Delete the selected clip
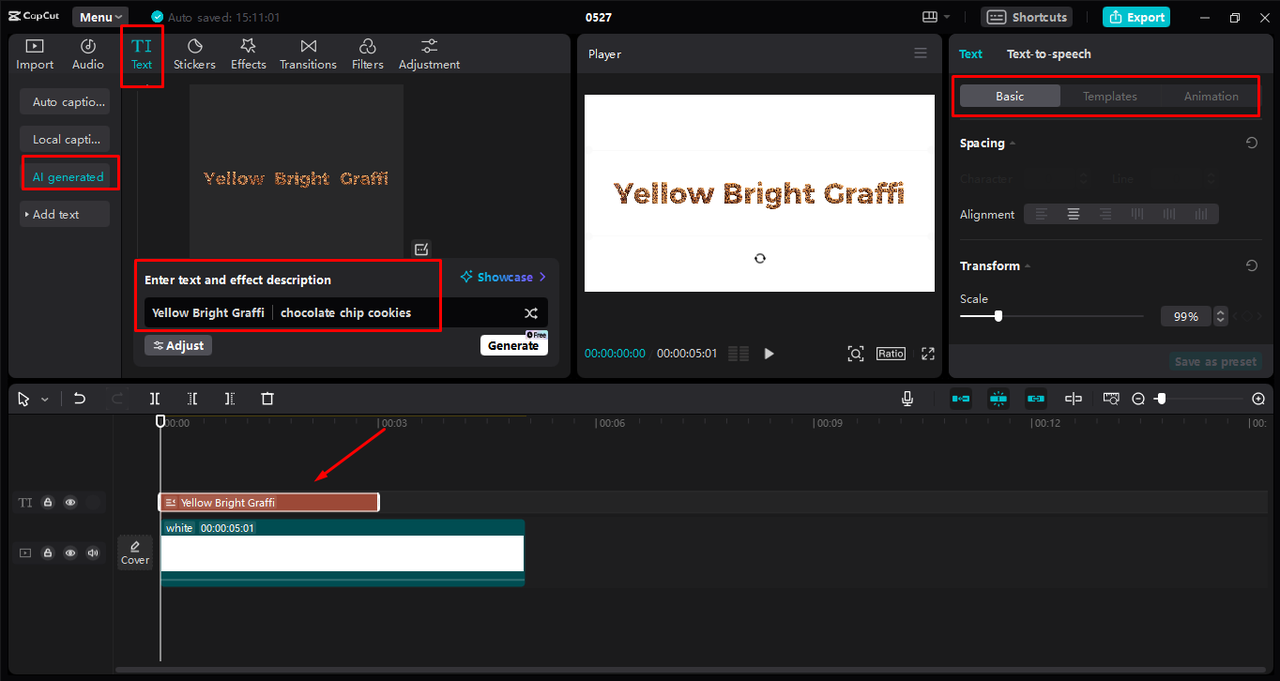1280x681 pixels. coord(267,399)
